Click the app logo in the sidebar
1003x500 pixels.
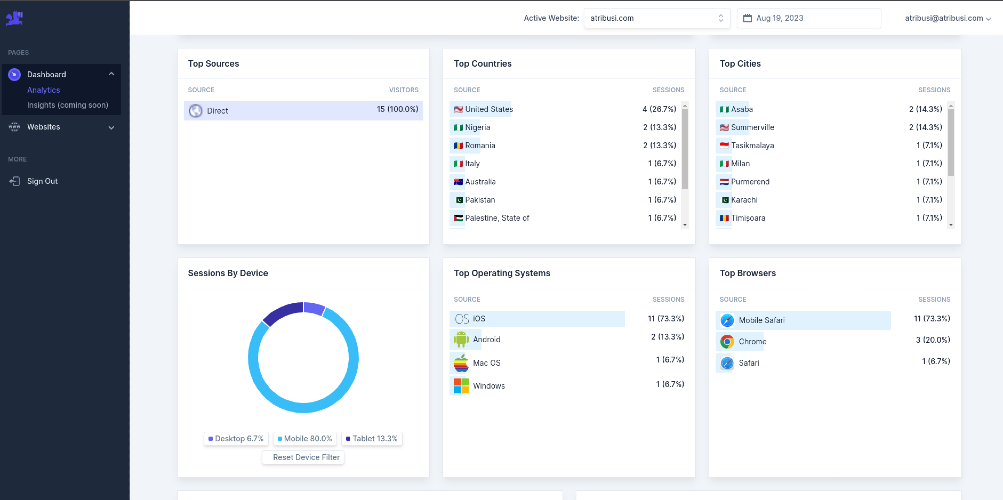pyautogui.click(x=15, y=19)
